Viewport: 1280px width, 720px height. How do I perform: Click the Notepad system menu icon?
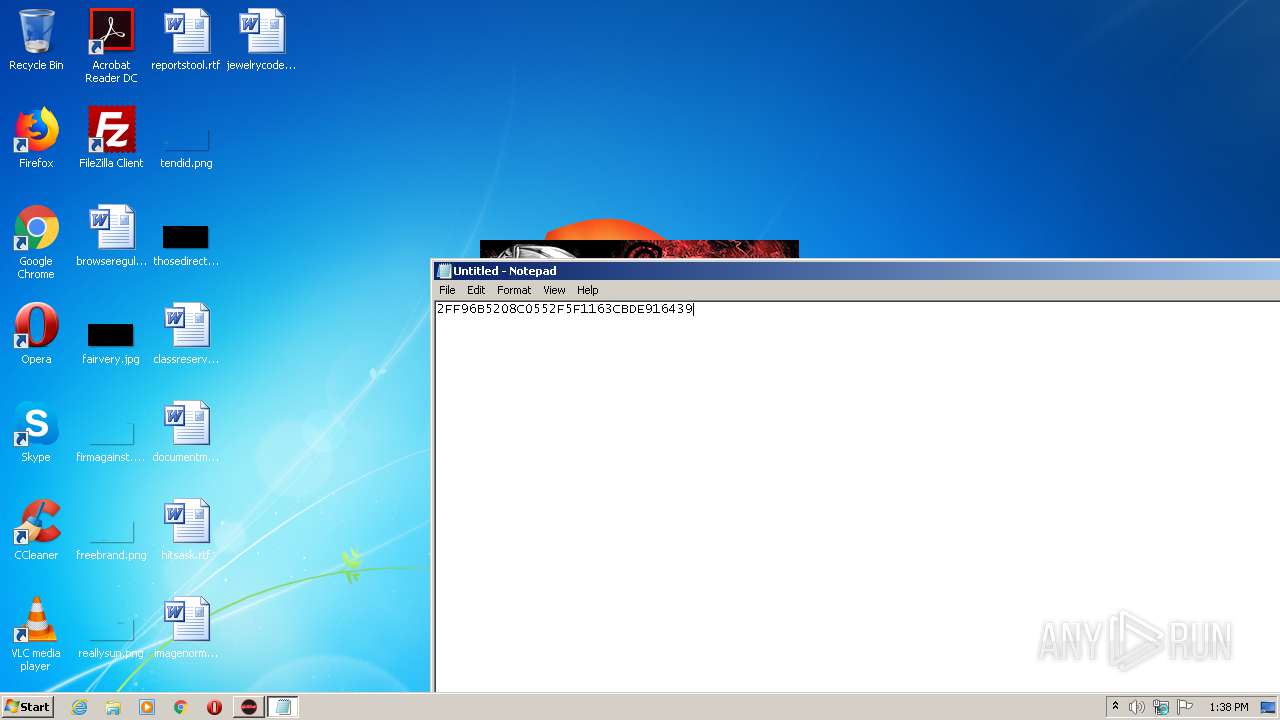444,271
